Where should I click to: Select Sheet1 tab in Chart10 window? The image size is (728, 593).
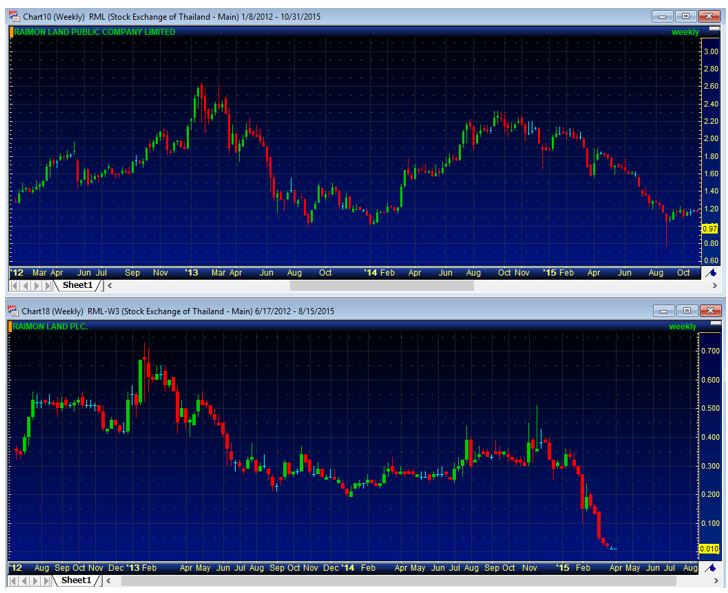77,285
